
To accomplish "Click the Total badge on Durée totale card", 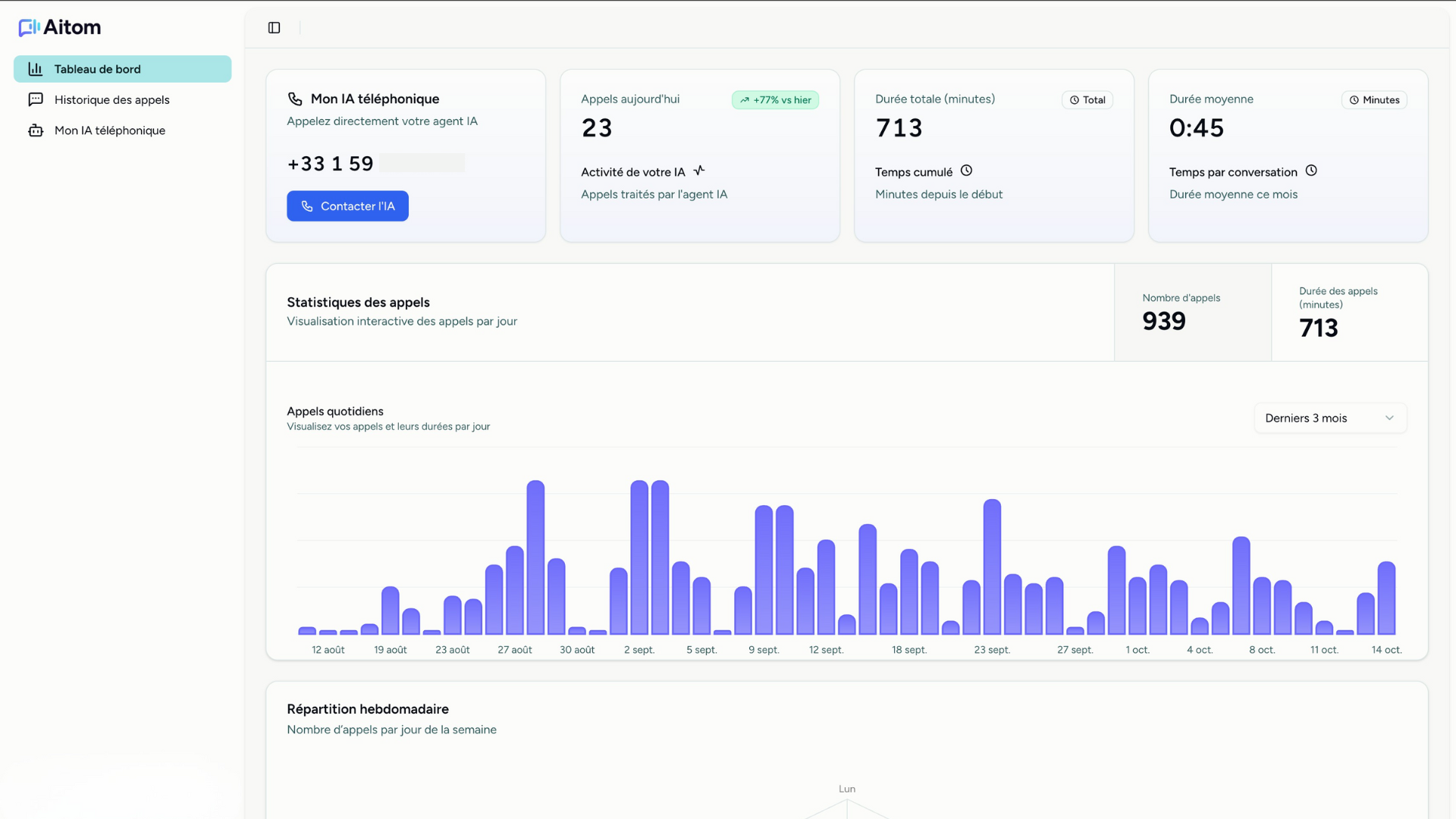I will [1087, 100].
